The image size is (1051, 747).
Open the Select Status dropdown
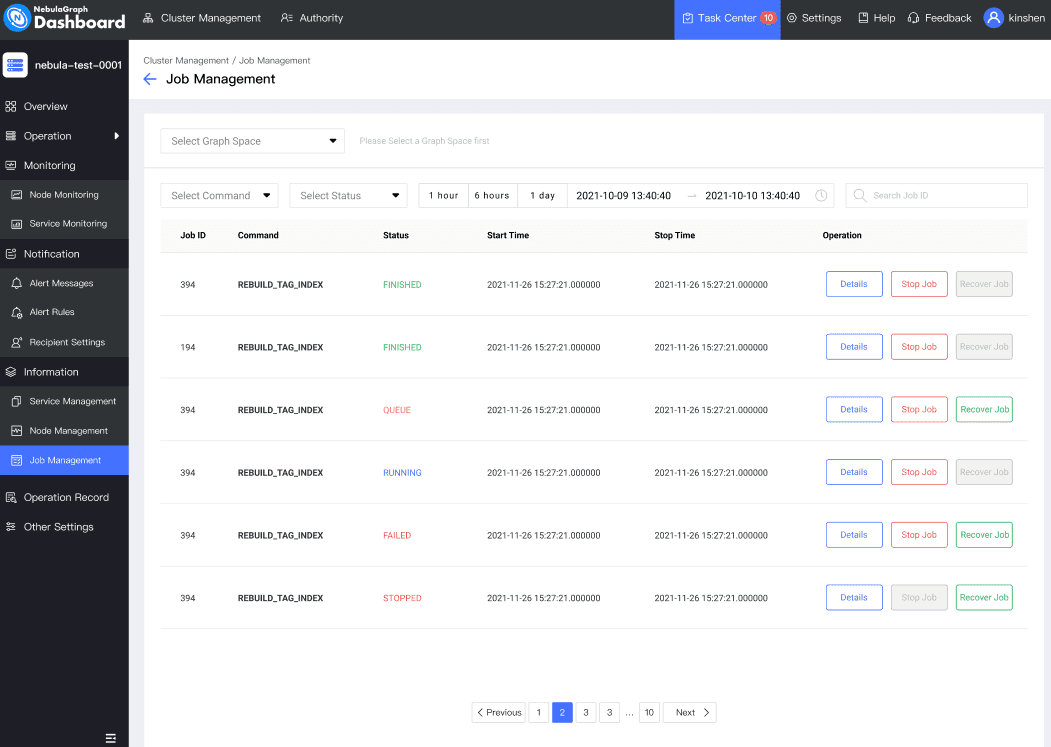coord(349,196)
